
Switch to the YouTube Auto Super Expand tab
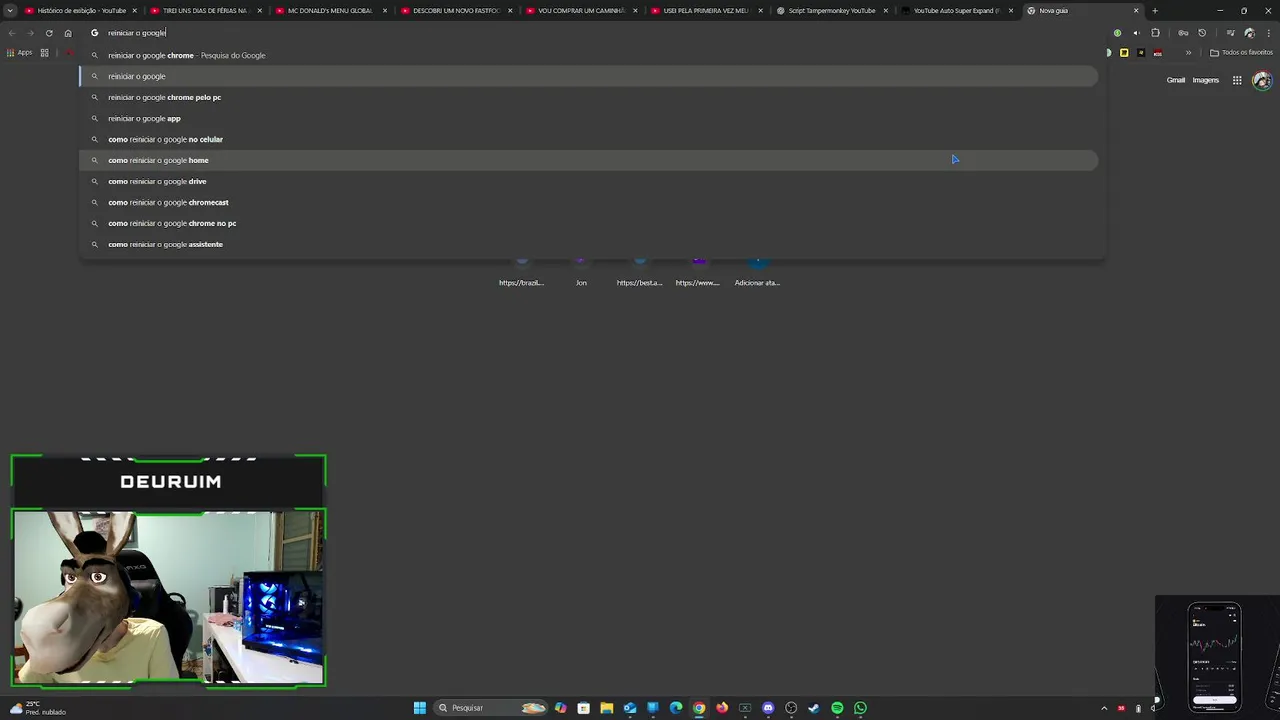[956, 11]
